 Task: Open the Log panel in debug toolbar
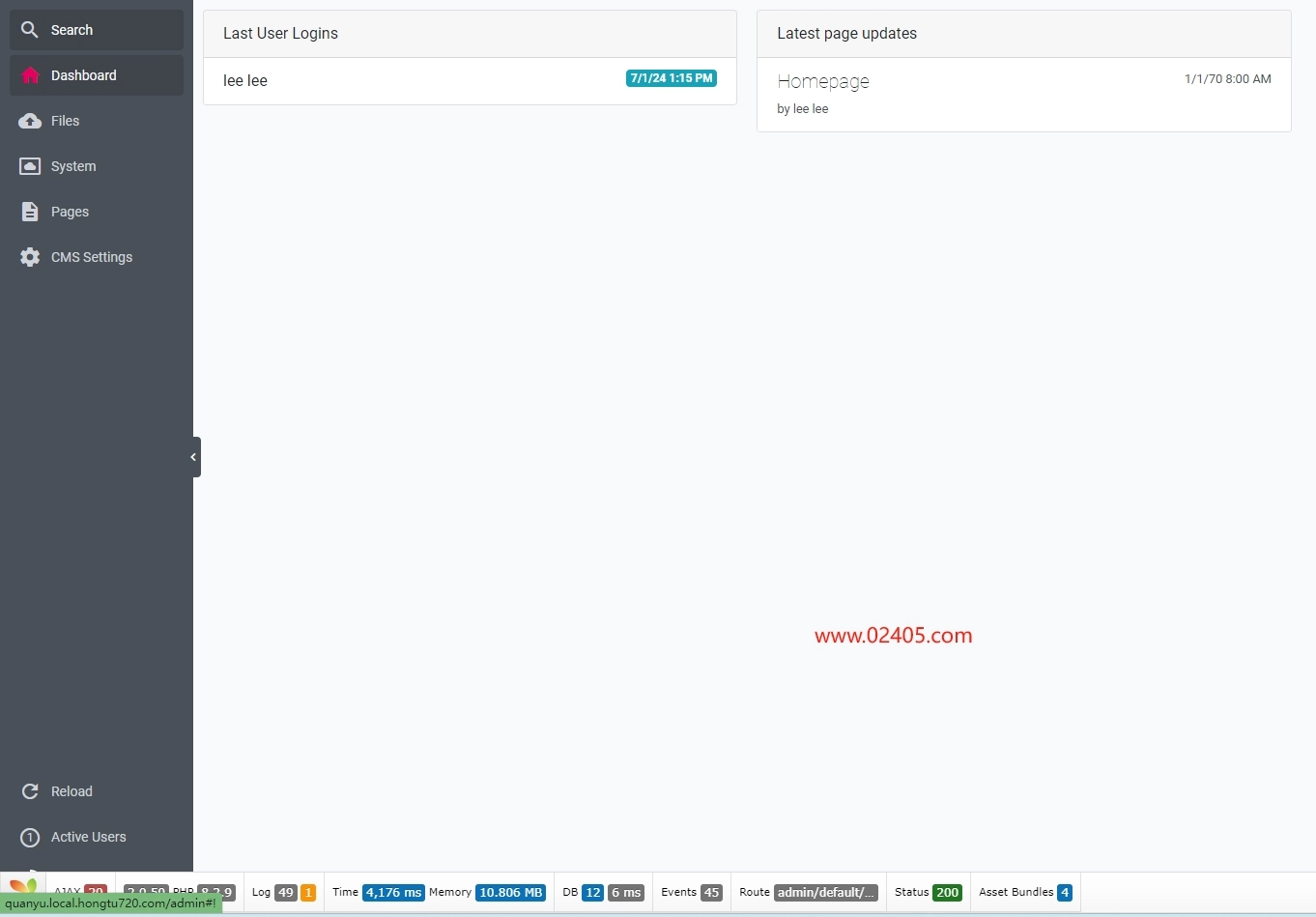[x=283, y=893]
